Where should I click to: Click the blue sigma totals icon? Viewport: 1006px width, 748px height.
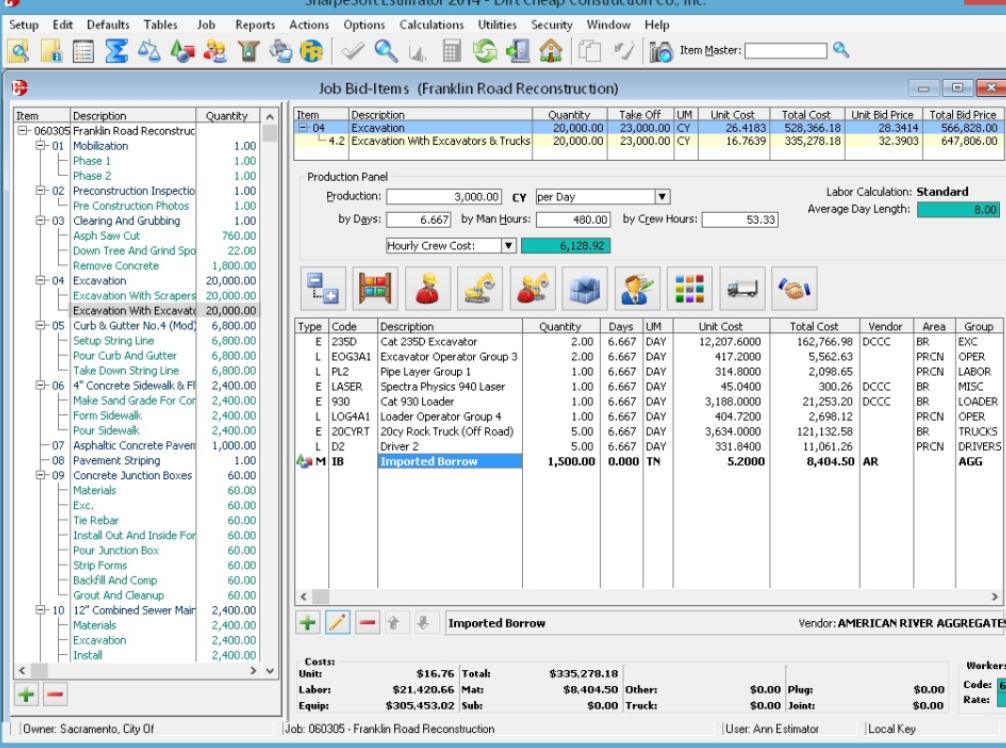(116, 50)
